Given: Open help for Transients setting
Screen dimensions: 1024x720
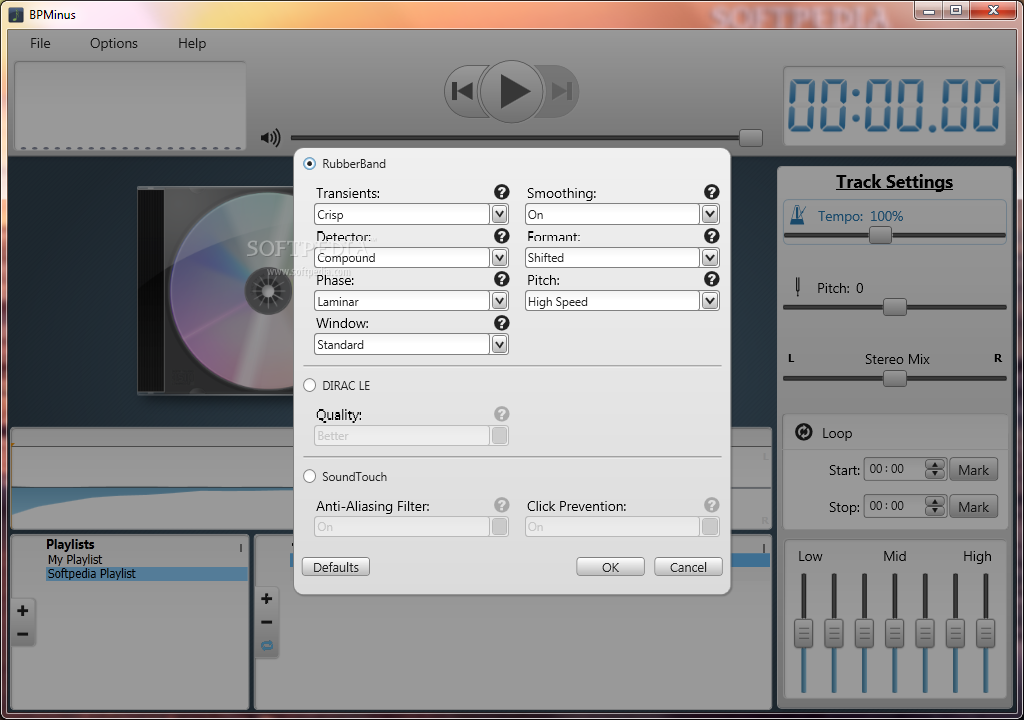Looking at the screenshot, I should [x=502, y=192].
